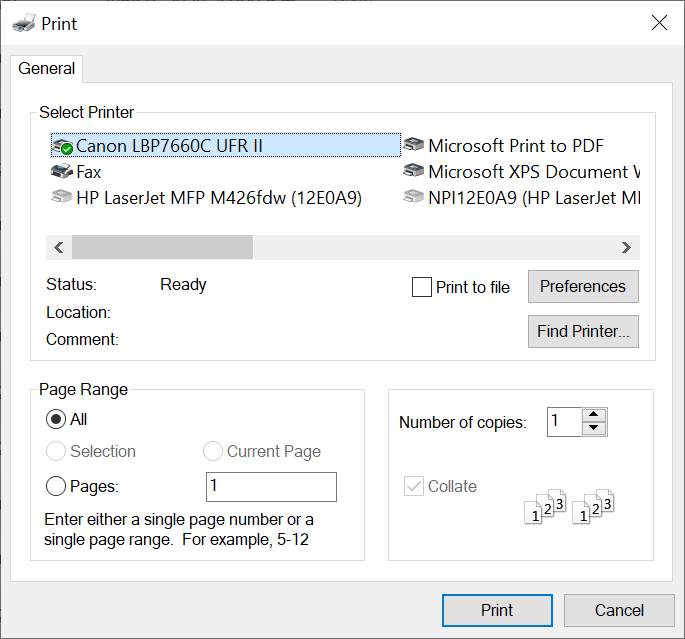
Task: Choose the Fax printer icon
Action: (62, 172)
